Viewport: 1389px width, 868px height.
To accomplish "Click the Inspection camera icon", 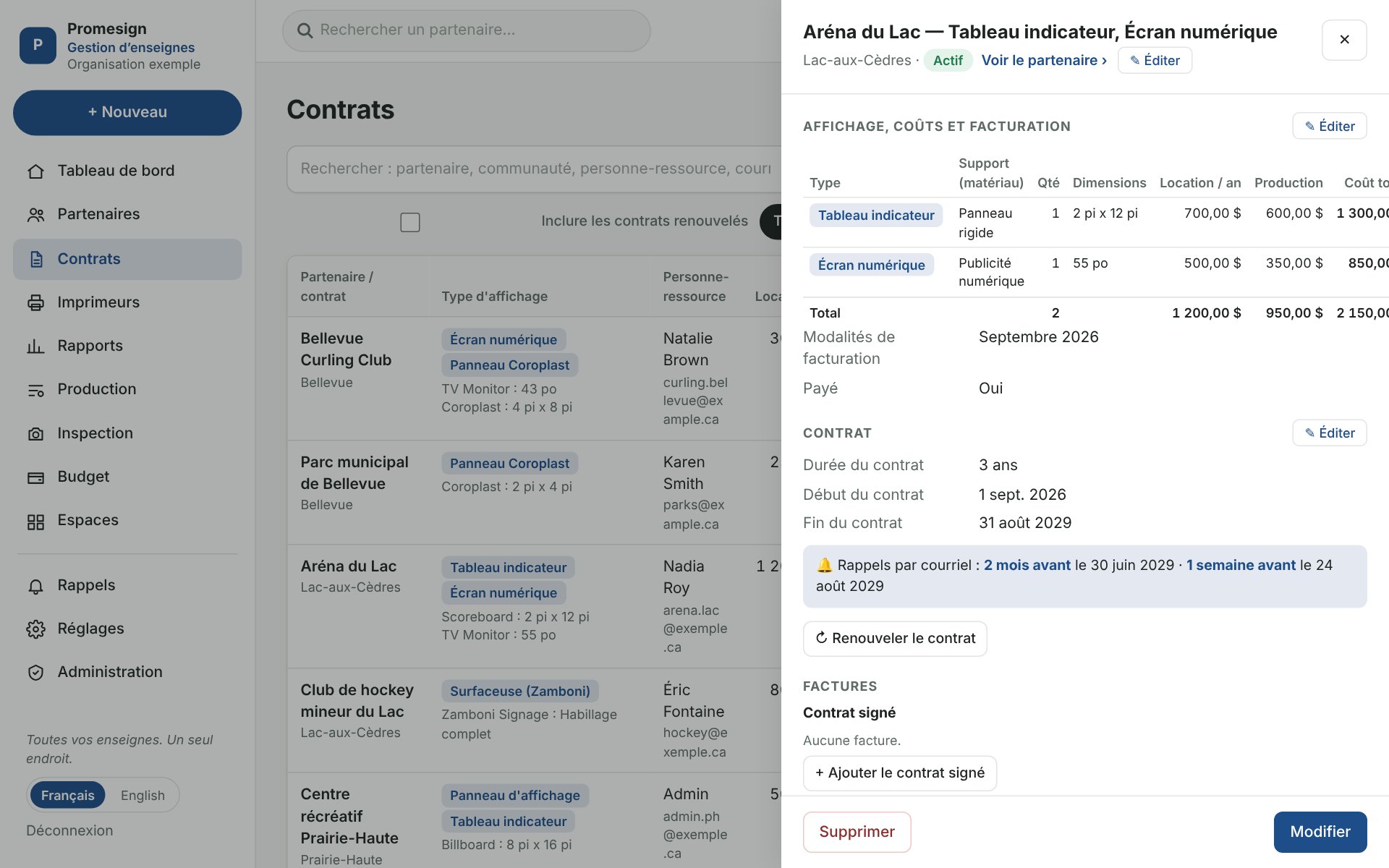I will pos(35,433).
